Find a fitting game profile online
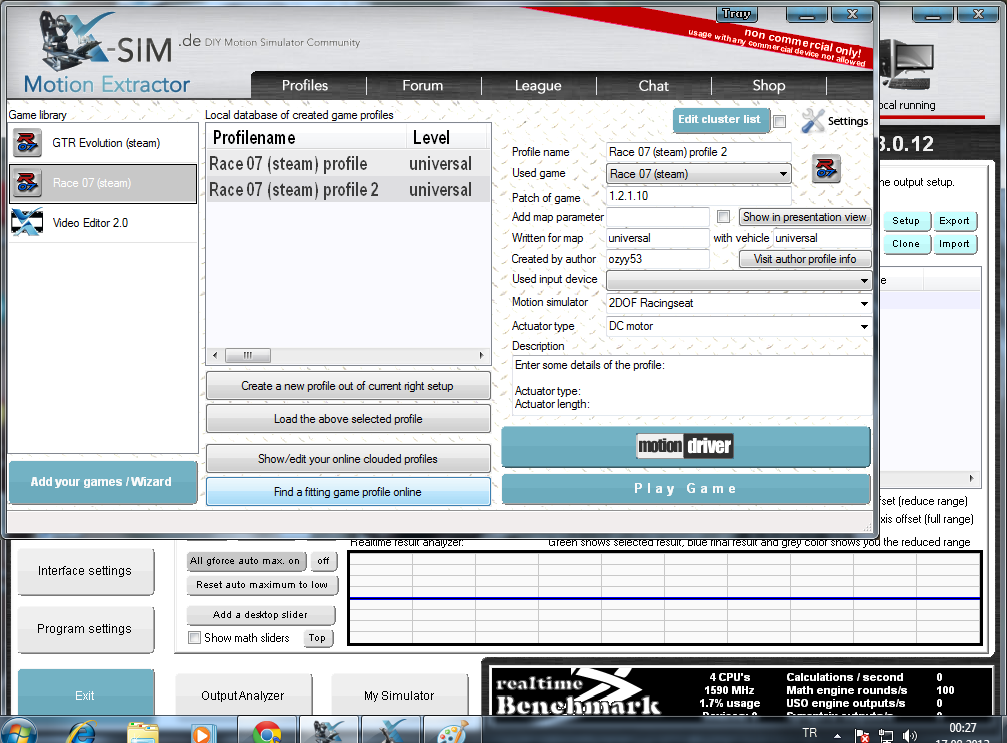This screenshot has width=1007, height=743. click(347, 492)
